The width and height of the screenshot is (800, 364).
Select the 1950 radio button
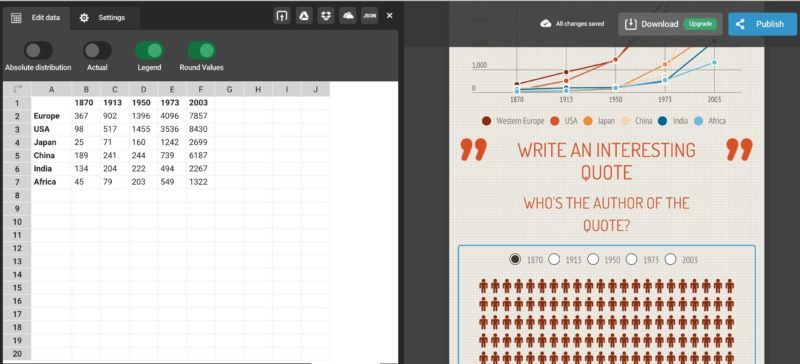pyautogui.click(x=593, y=259)
